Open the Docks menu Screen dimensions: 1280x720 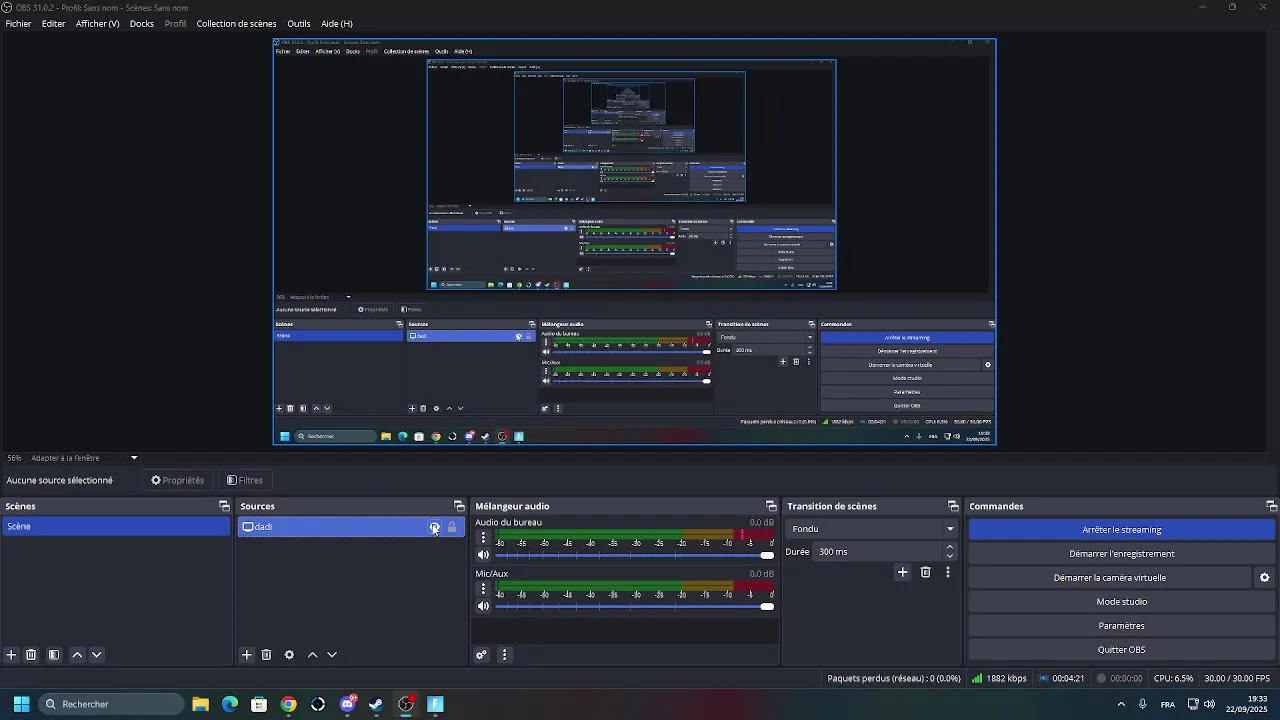click(x=142, y=23)
